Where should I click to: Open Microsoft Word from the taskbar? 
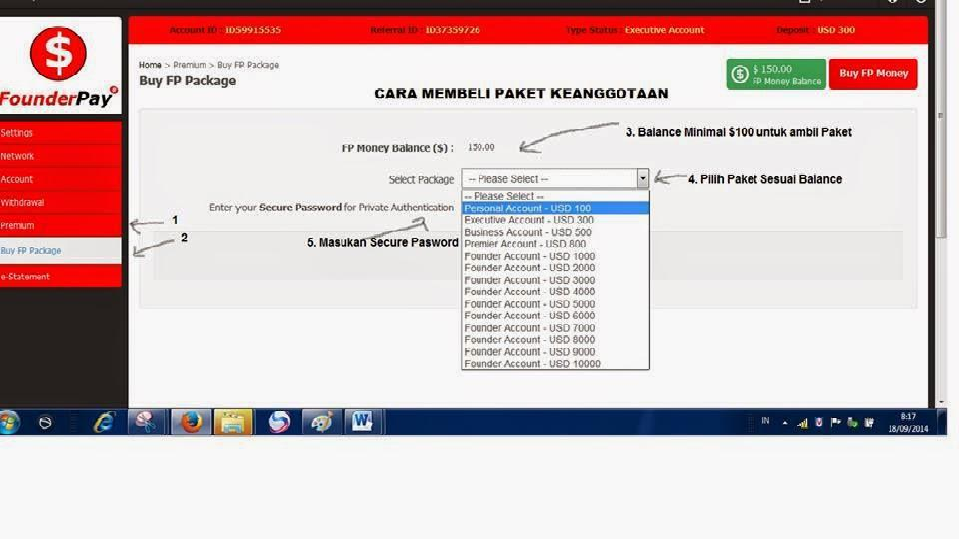[361, 422]
